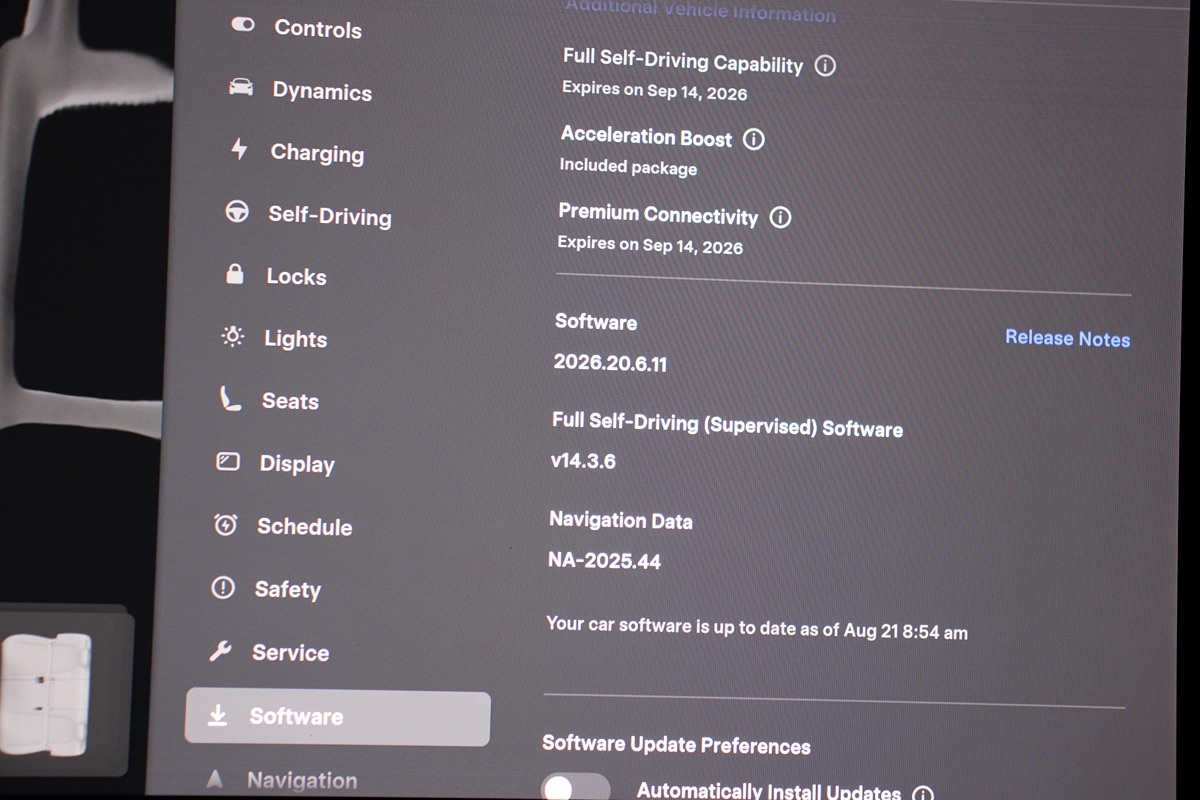The height and width of the screenshot is (800, 1200).
Task: Tap the FSD version v14.3.6
Action: (x=583, y=461)
